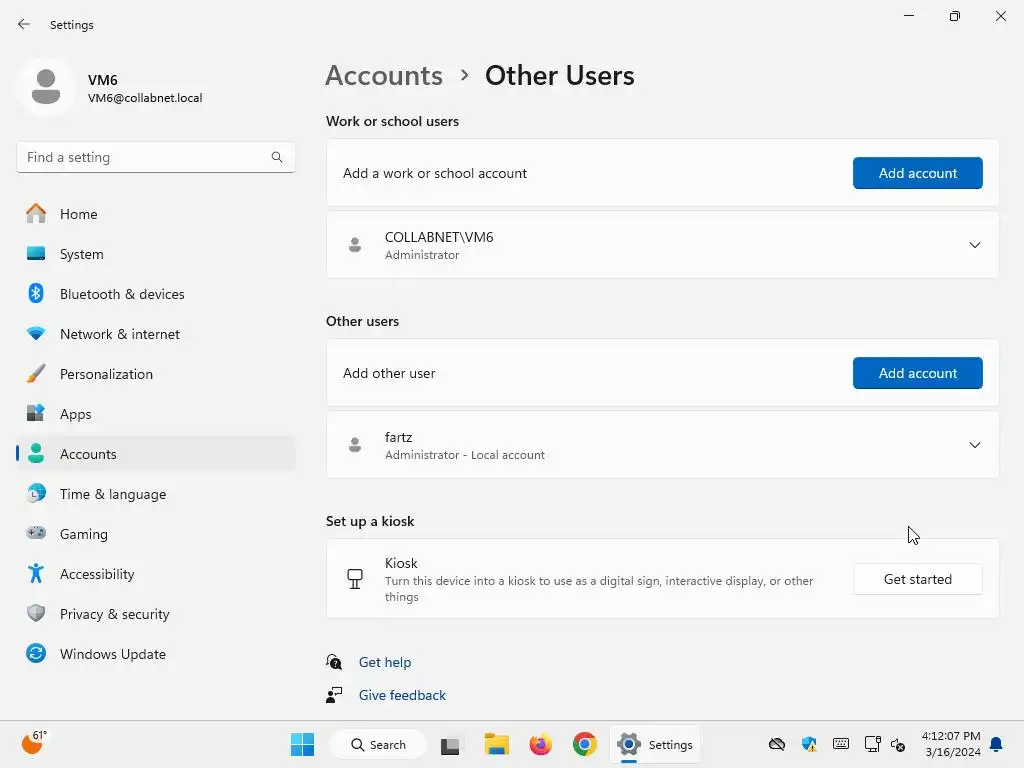
Task: Expand the fartz local account entry
Action: pyautogui.click(x=974, y=445)
